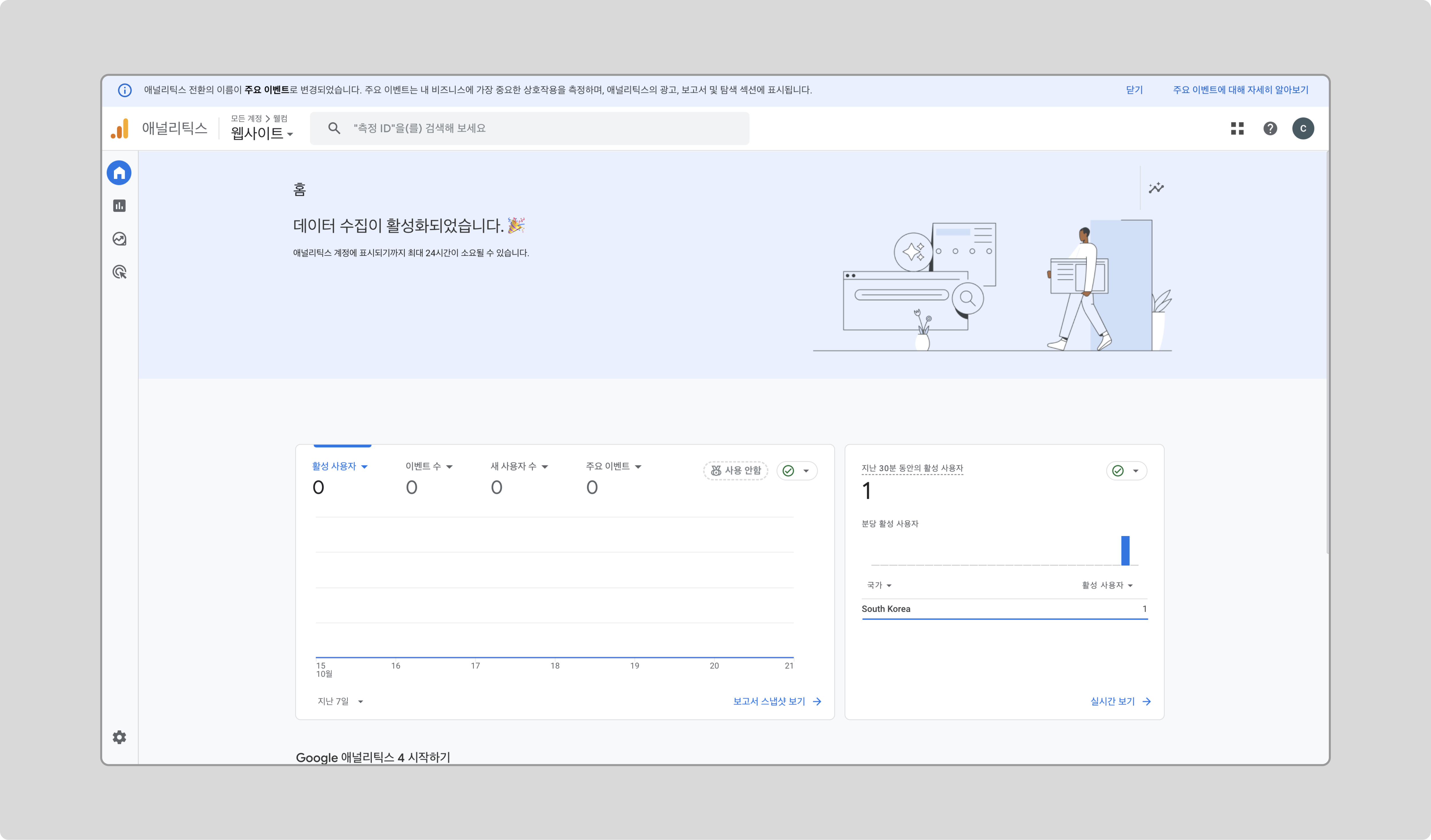Expand the 웹사이트 property selector
The image size is (1431, 840).
tap(262, 133)
